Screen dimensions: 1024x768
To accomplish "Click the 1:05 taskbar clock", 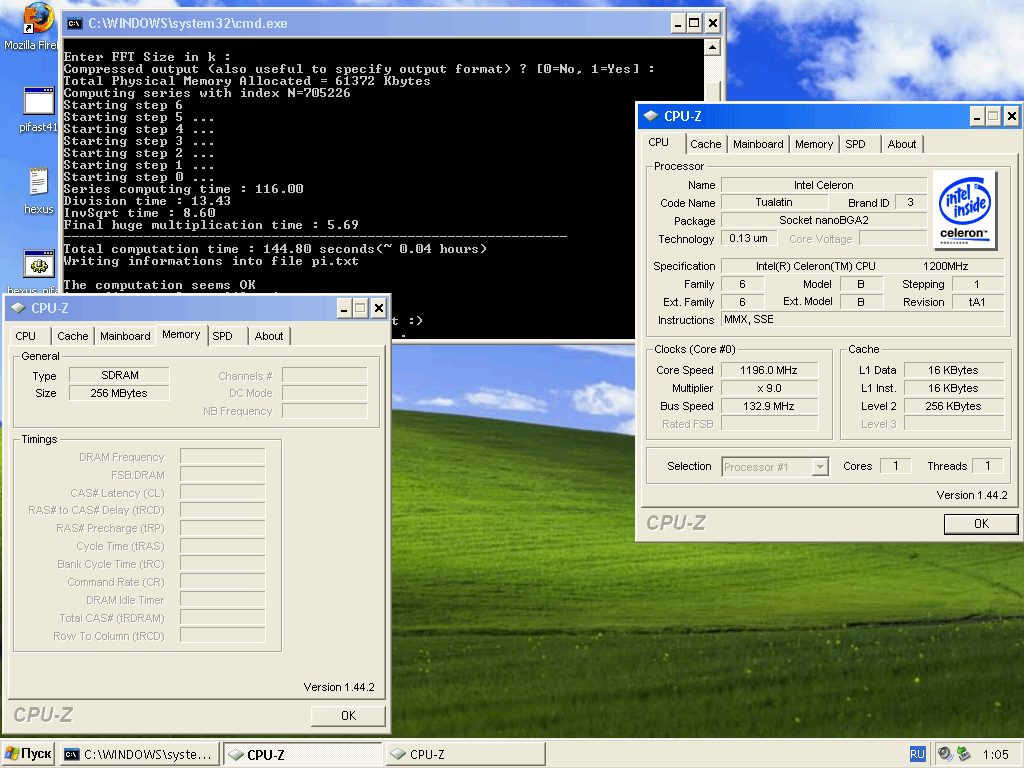I will click(995, 755).
